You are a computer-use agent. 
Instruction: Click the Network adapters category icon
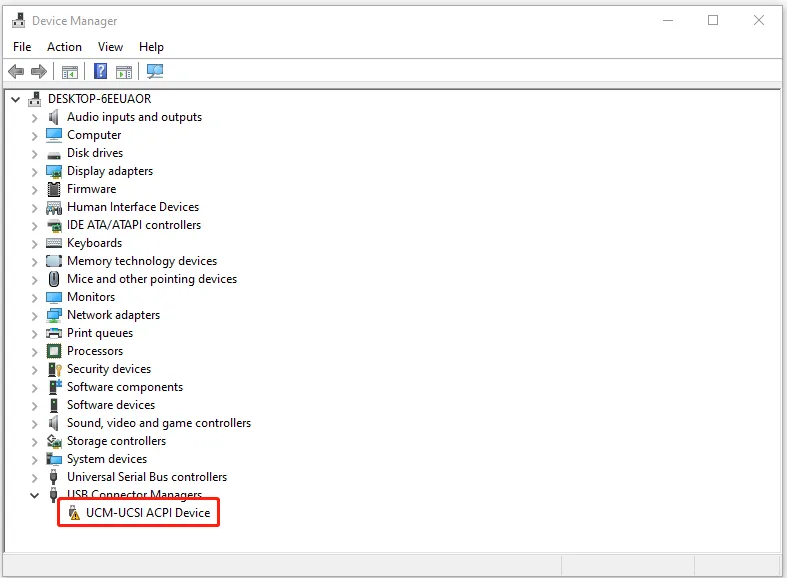(54, 315)
